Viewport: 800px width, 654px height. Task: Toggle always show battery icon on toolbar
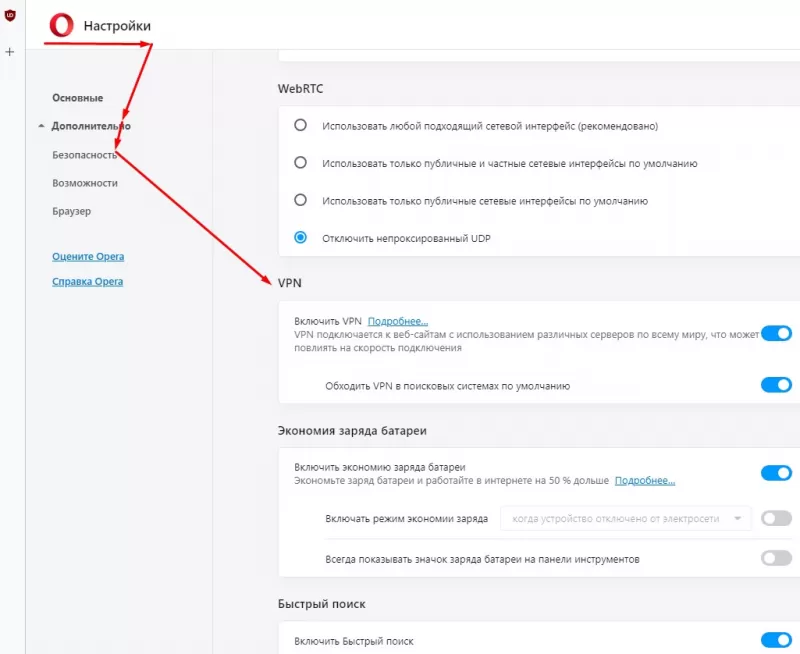point(776,558)
